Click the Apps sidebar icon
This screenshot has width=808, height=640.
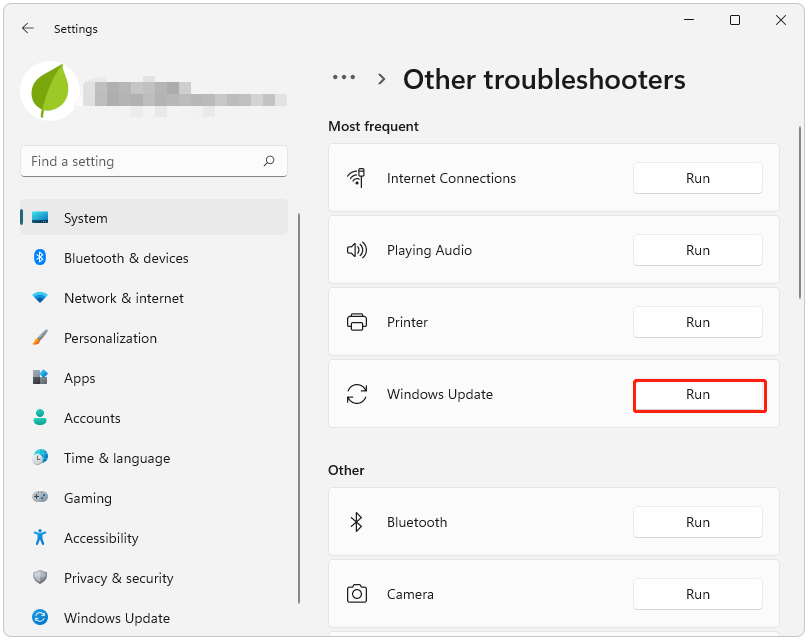[40, 377]
